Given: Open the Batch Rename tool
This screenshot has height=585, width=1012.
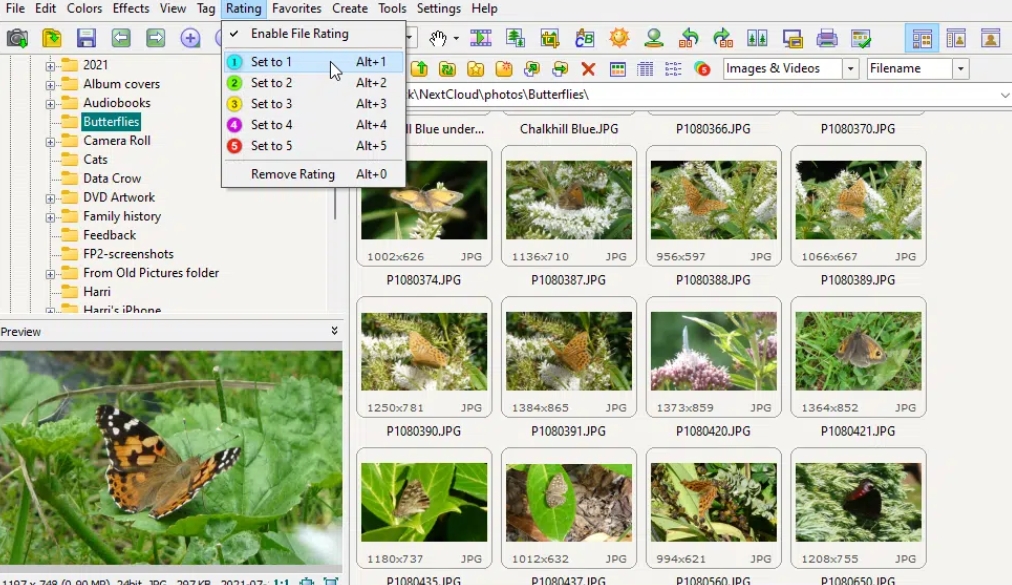Looking at the screenshot, I should (x=585, y=39).
